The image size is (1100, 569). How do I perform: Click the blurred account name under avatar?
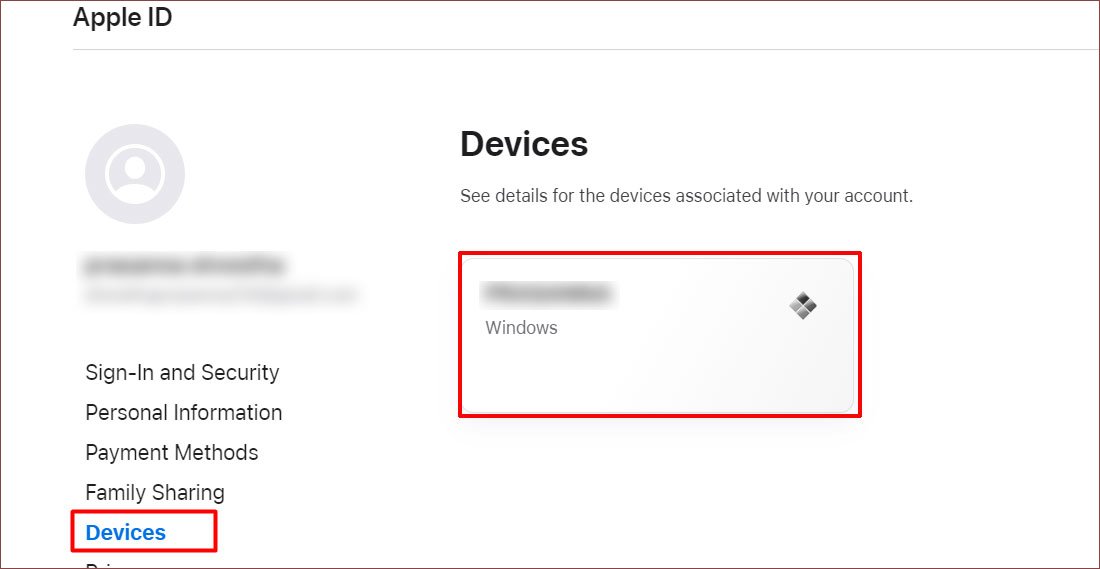click(x=185, y=265)
